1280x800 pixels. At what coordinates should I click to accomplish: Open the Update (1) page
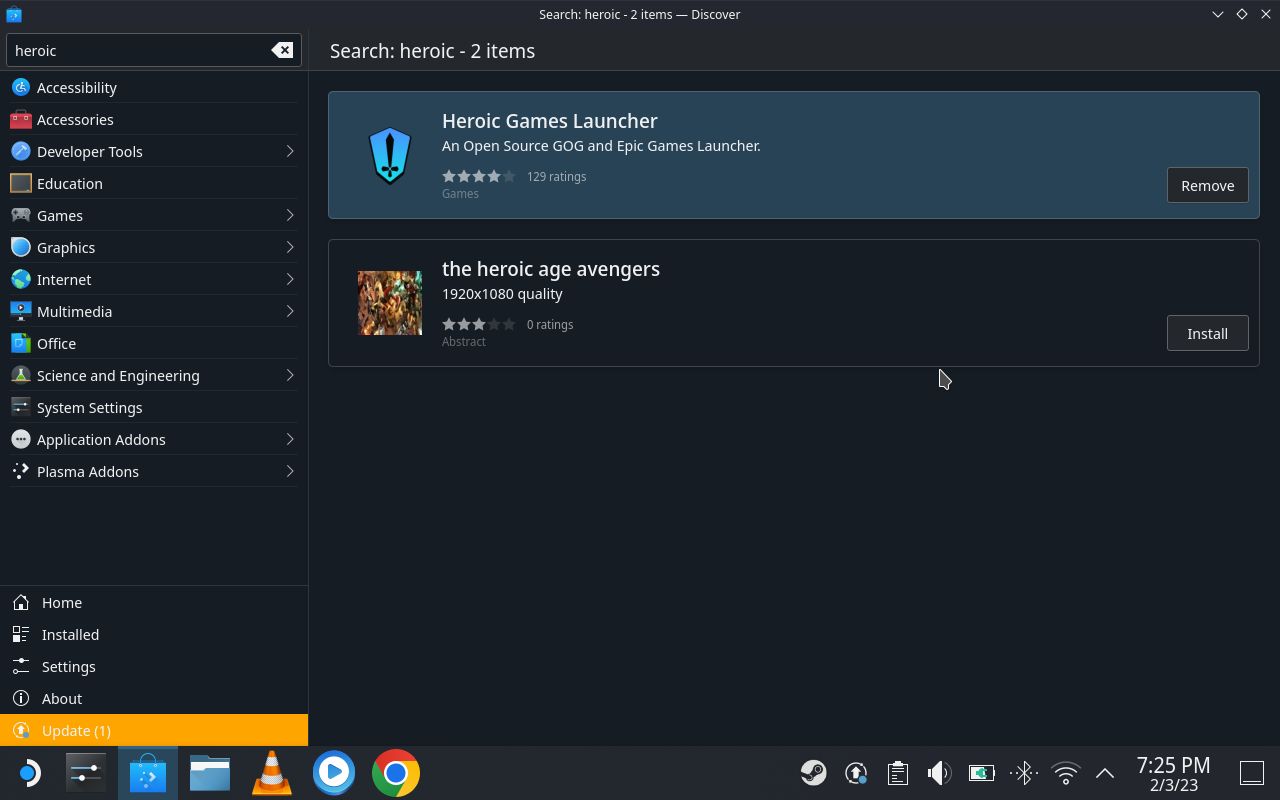pos(154,730)
